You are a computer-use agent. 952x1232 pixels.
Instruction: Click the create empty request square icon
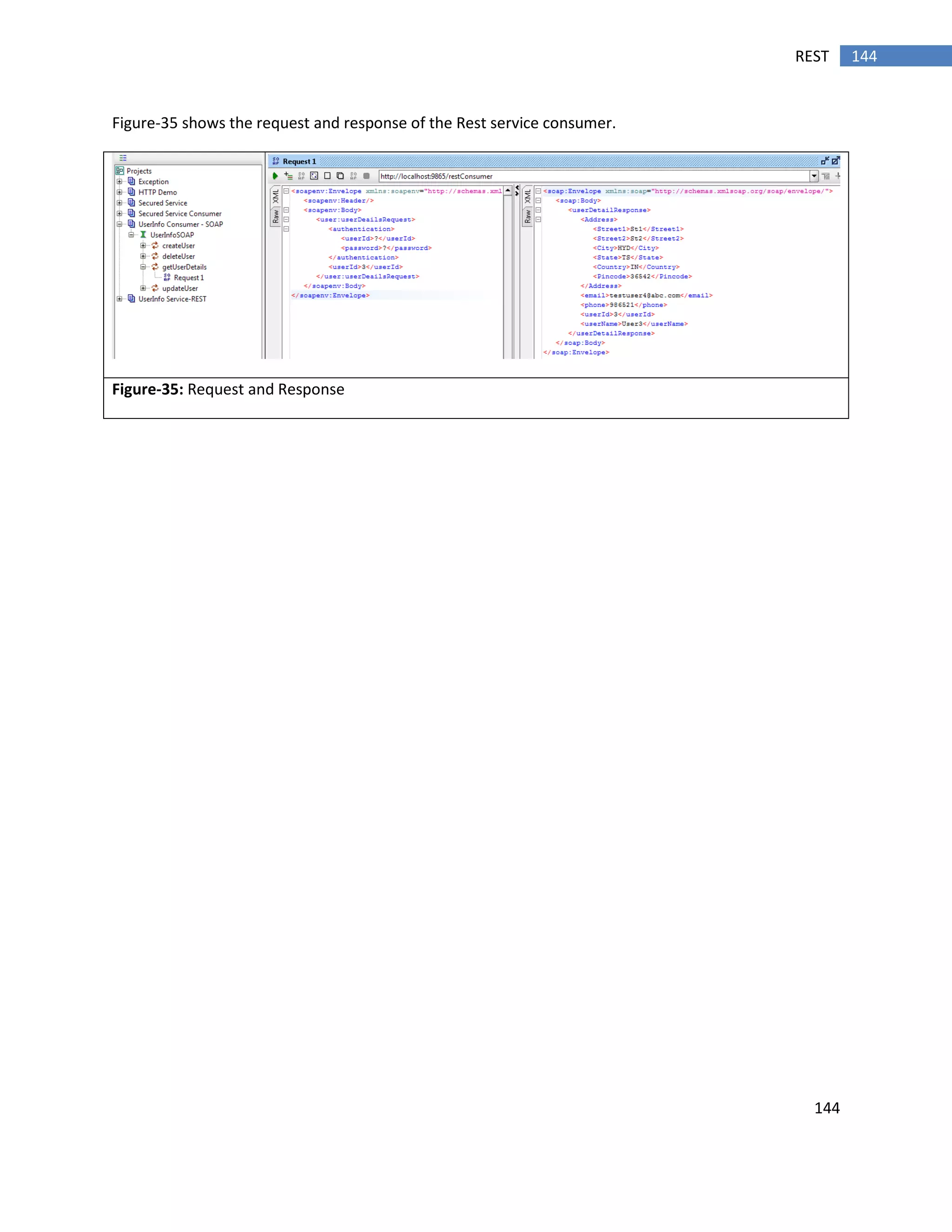(x=327, y=176)
